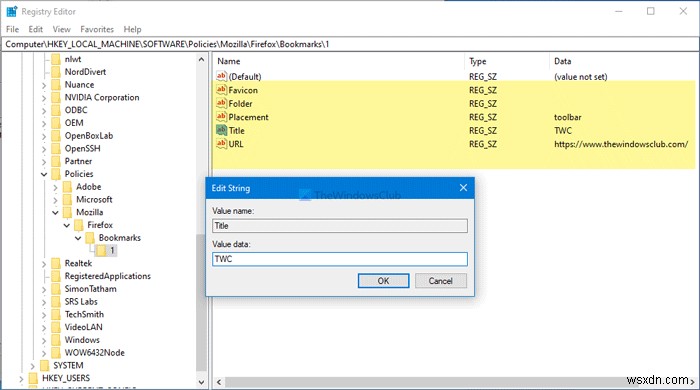Expand the Adobe tree node
Image resolution: width=700 pixels, height=390 pixels.
pyautogui.click(x=55, y=187)
